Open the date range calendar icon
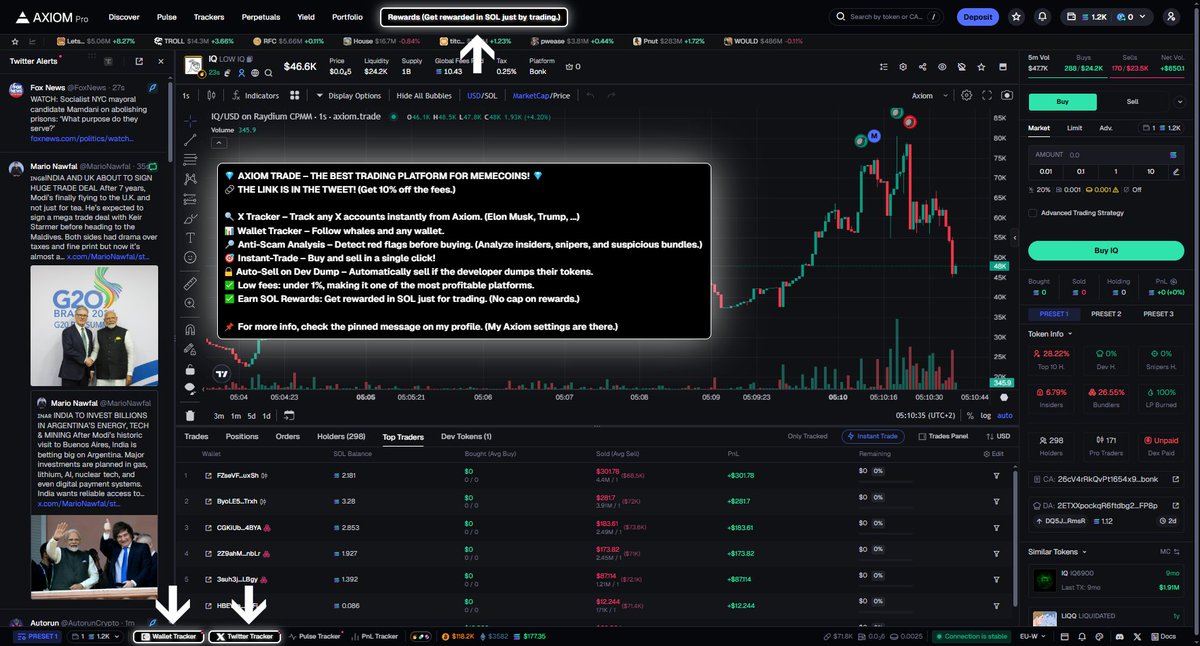1200x646 pixels. pos(287,415)
